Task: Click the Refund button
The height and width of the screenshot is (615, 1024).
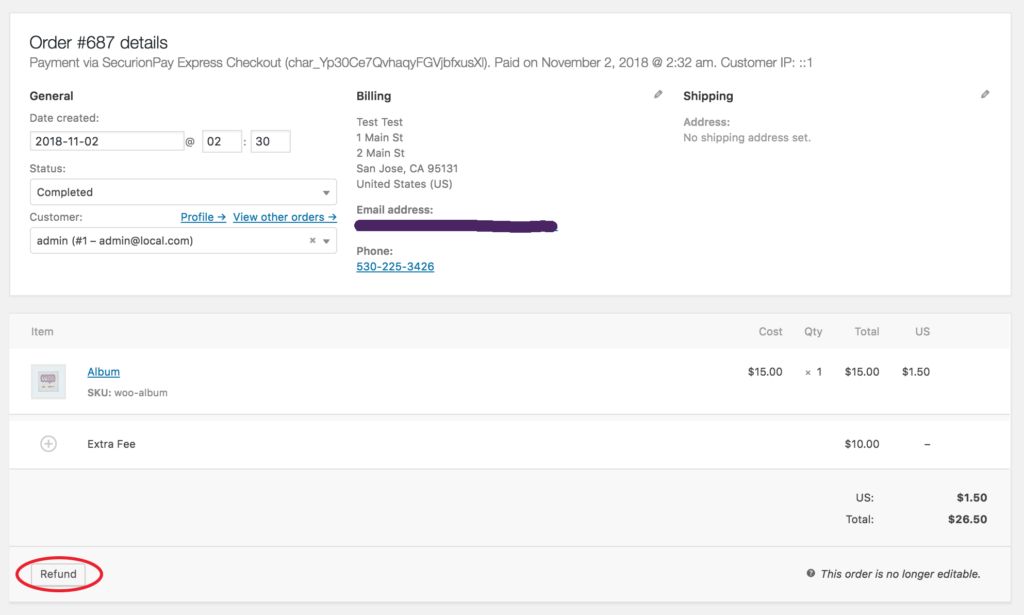Action: point(58,574)
